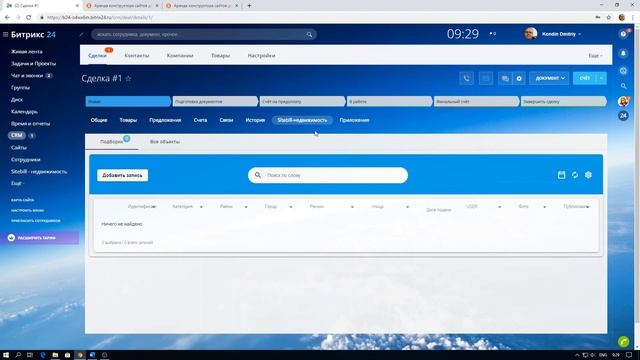Open the Настройки tab
Screen dimensions: 640x360
[x=261, y=56]
